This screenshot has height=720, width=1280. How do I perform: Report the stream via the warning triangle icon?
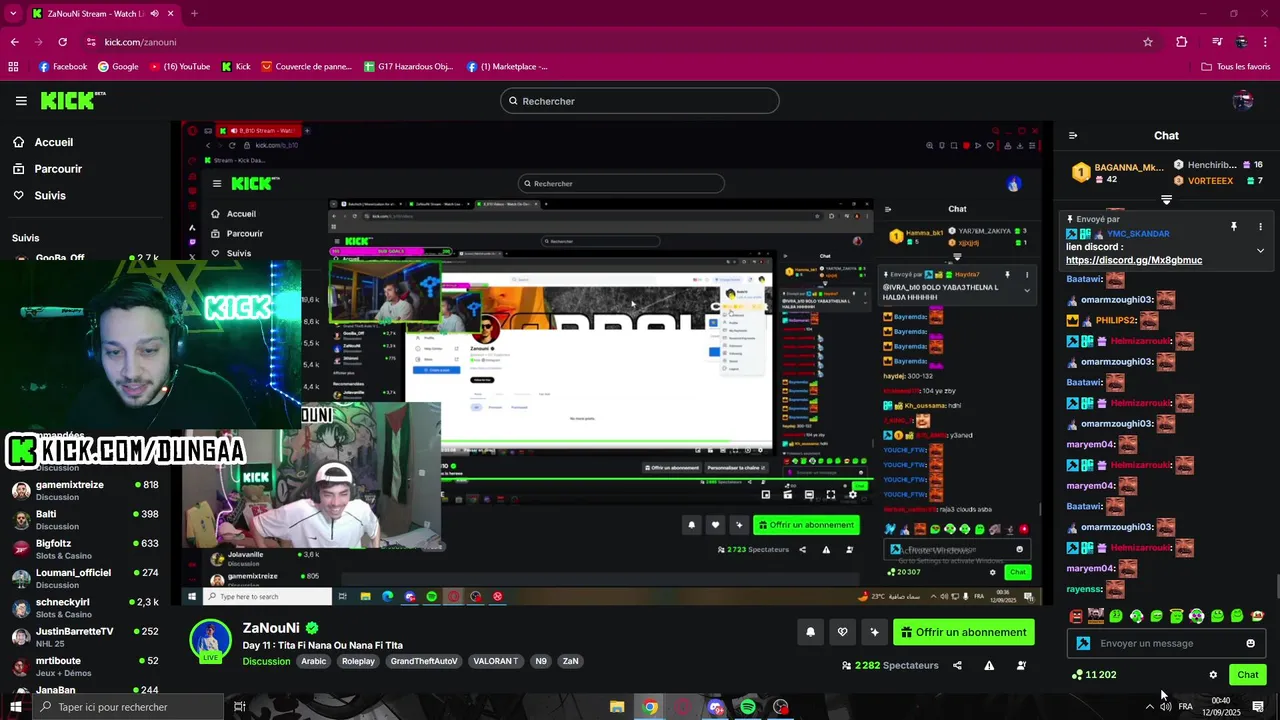989,665
